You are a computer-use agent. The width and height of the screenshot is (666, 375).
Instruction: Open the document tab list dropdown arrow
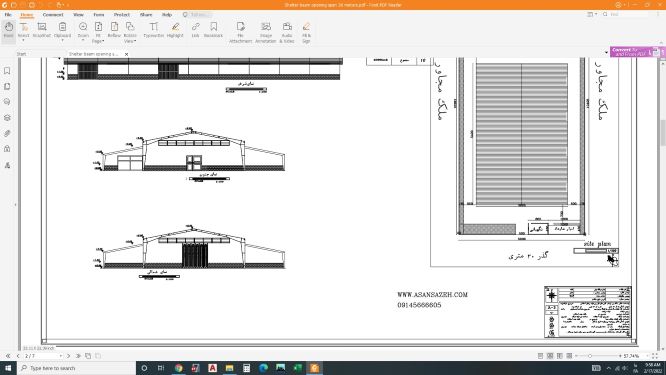click(606, 53)
